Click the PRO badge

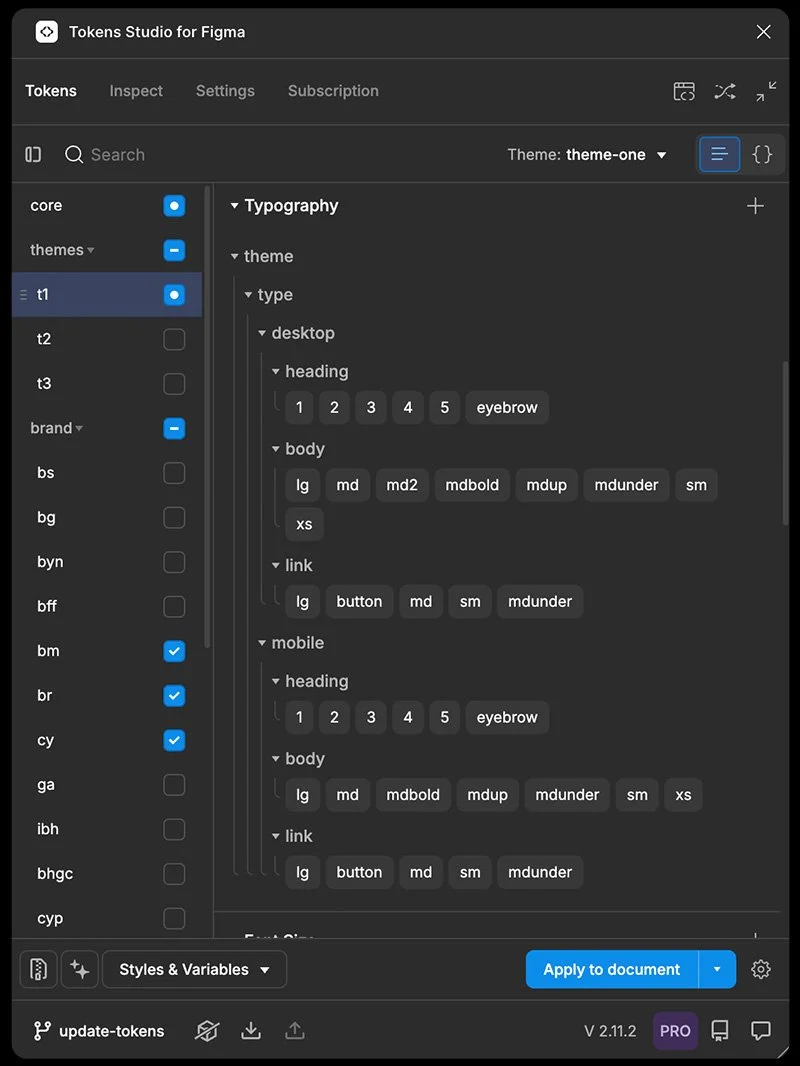[x=675, y=1031]
